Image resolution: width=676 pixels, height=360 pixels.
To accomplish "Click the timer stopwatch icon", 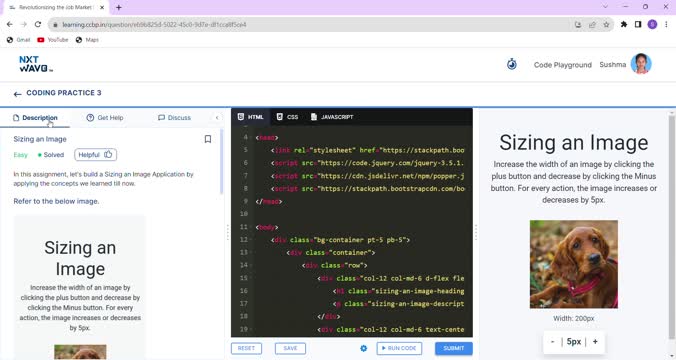I will click(512, 64).
